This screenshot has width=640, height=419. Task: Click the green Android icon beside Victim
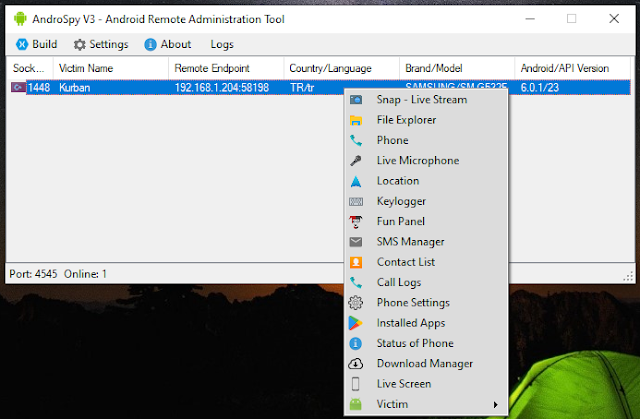point(356,404)
